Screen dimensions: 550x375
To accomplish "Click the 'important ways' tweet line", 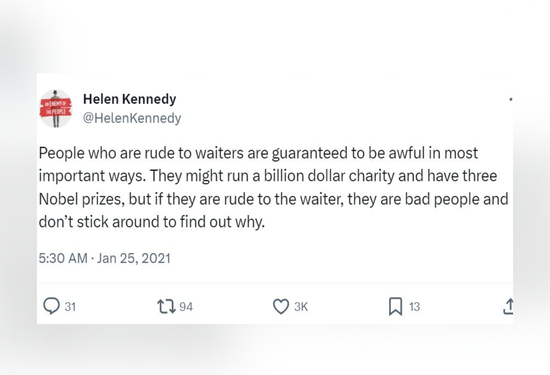I will (268, 176).
